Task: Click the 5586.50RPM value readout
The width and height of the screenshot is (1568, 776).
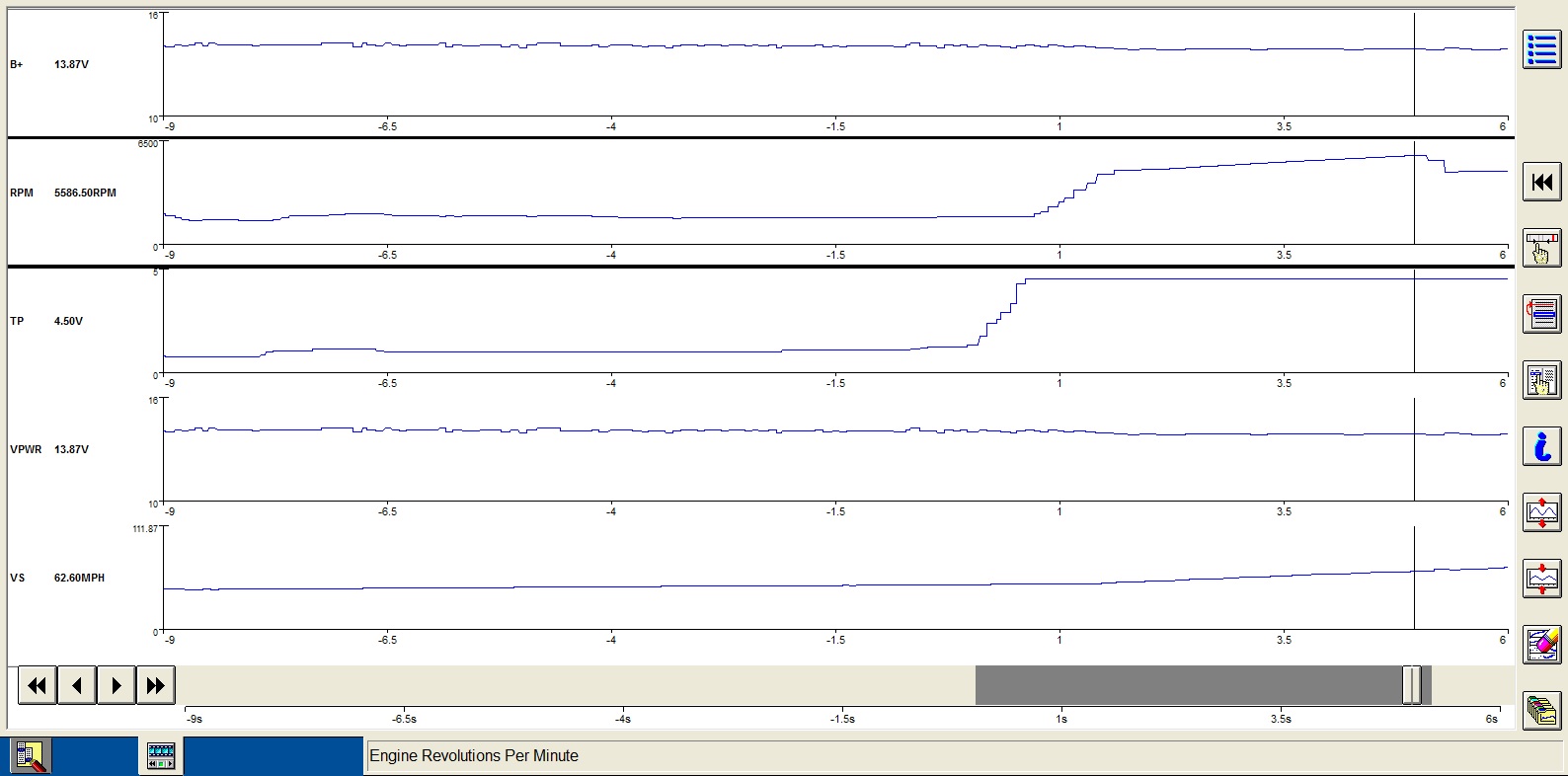Action: pos(85,194)
